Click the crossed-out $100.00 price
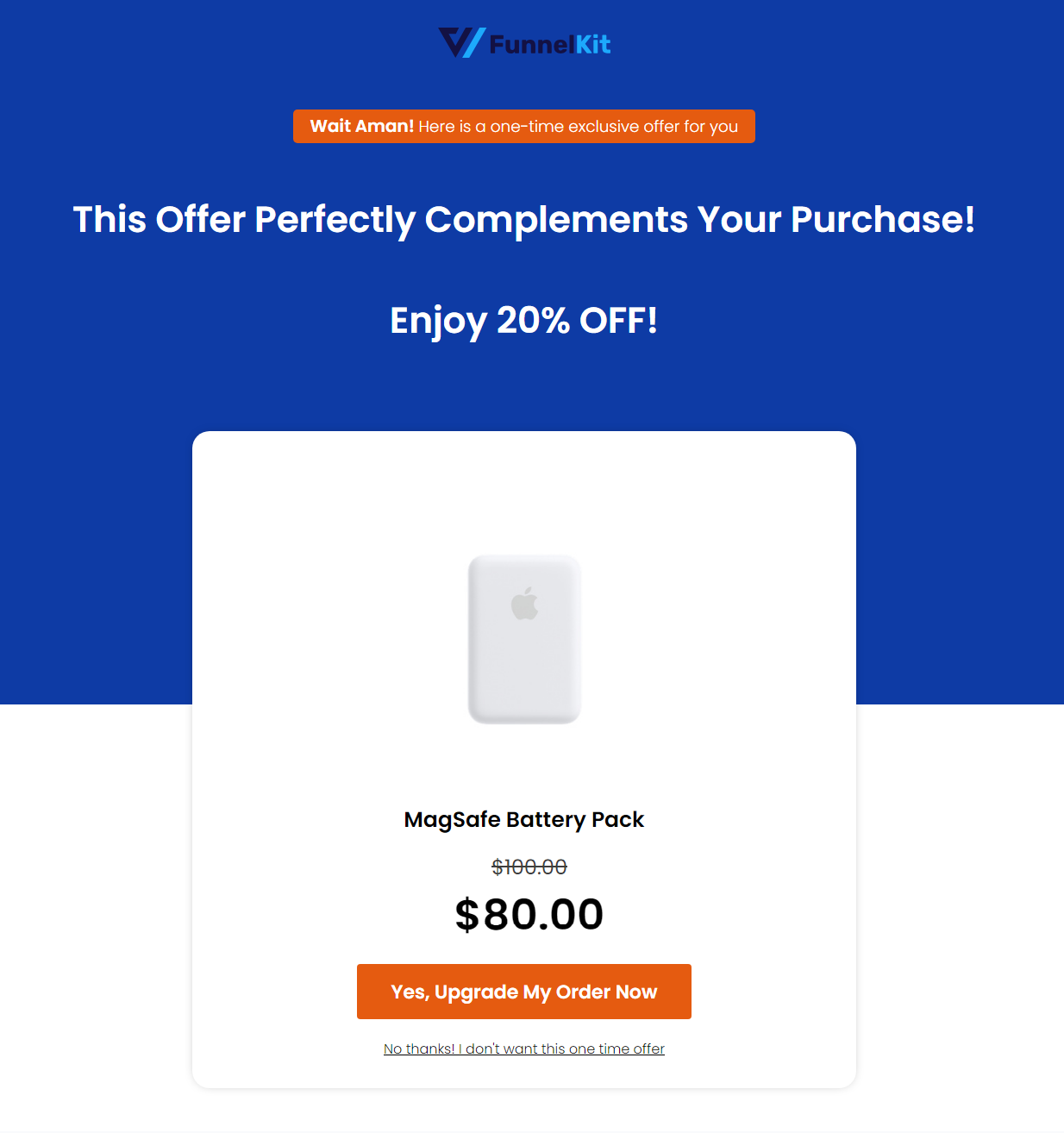 529,867
